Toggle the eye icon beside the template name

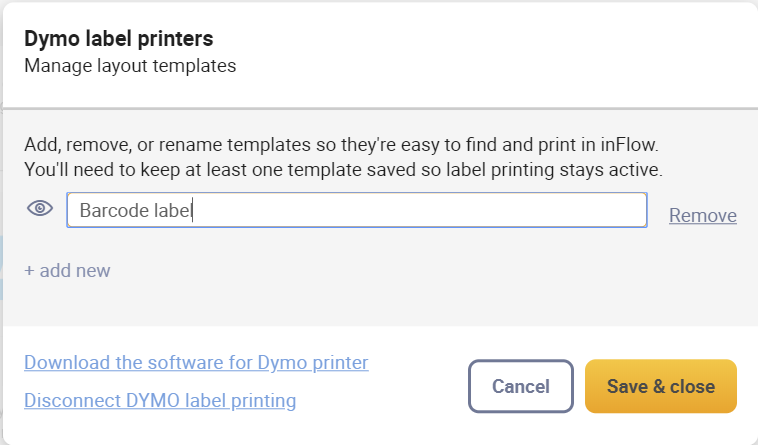tap(40, 208)
